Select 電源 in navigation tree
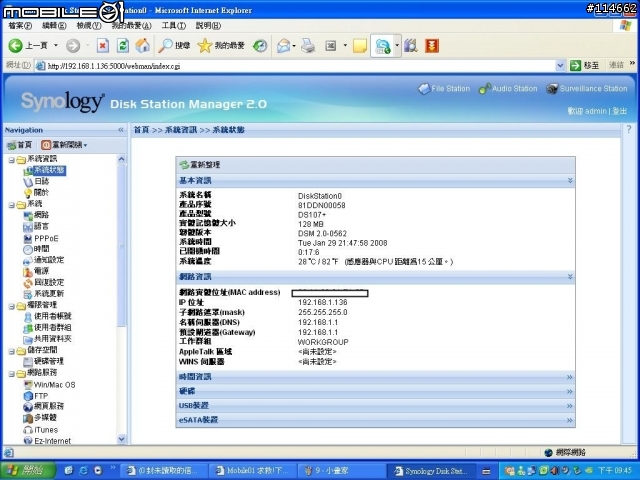The image size is (640, 480). [x=41, y=271]
